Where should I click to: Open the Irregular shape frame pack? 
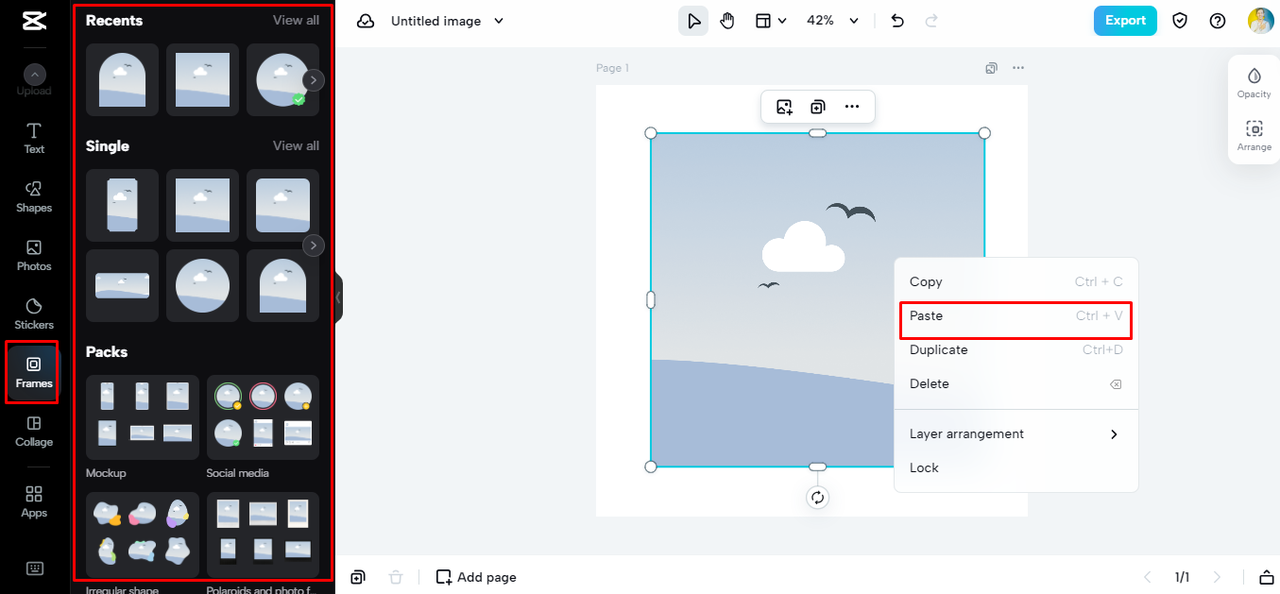tap(142, 535)
